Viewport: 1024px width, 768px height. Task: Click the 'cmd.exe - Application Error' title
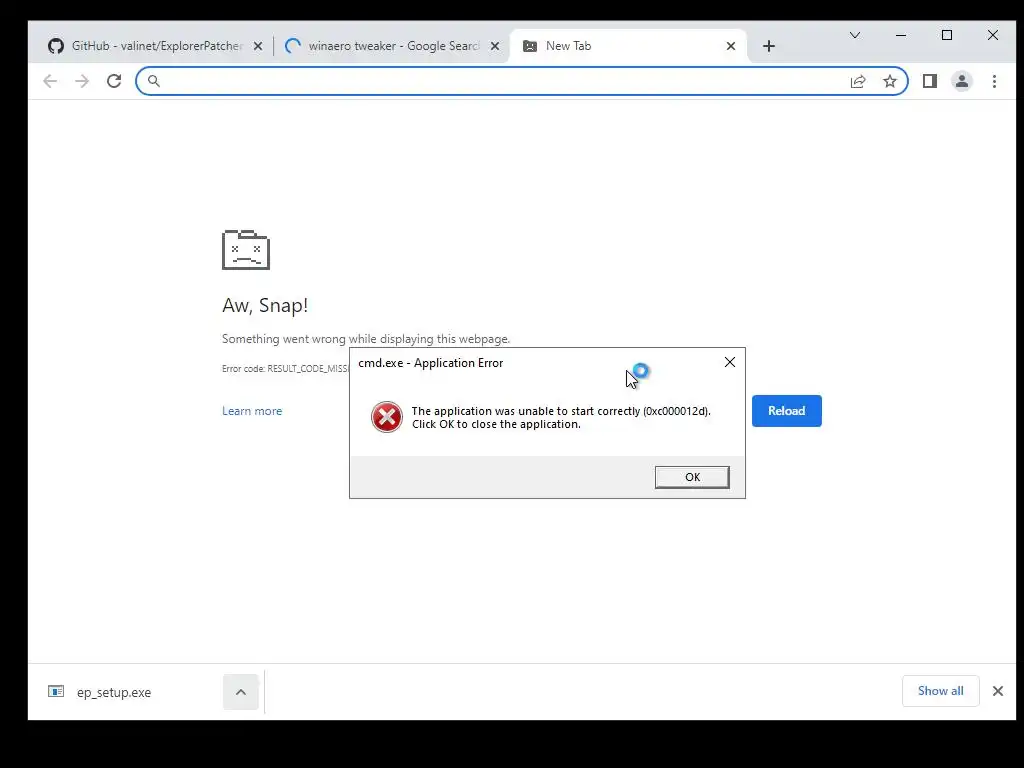click(430, 363)
